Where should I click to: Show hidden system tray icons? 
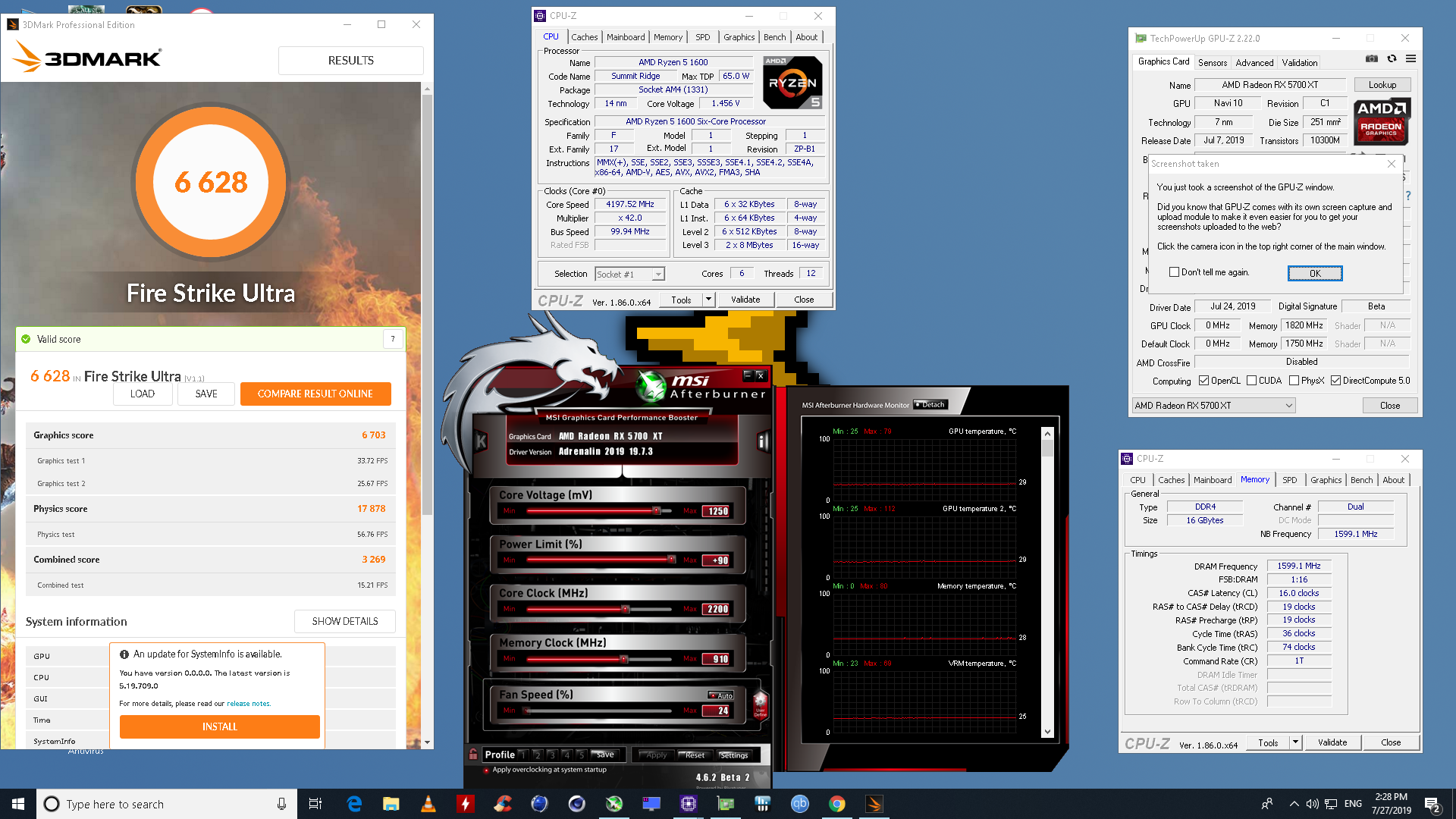1294,804
